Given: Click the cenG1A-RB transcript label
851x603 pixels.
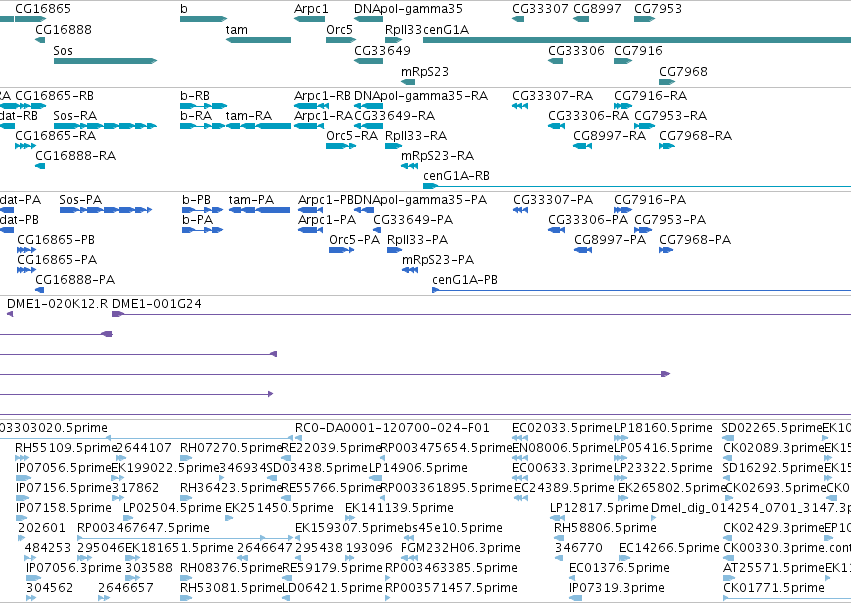Looking at the screenshot, I should [x=456, y=176].
